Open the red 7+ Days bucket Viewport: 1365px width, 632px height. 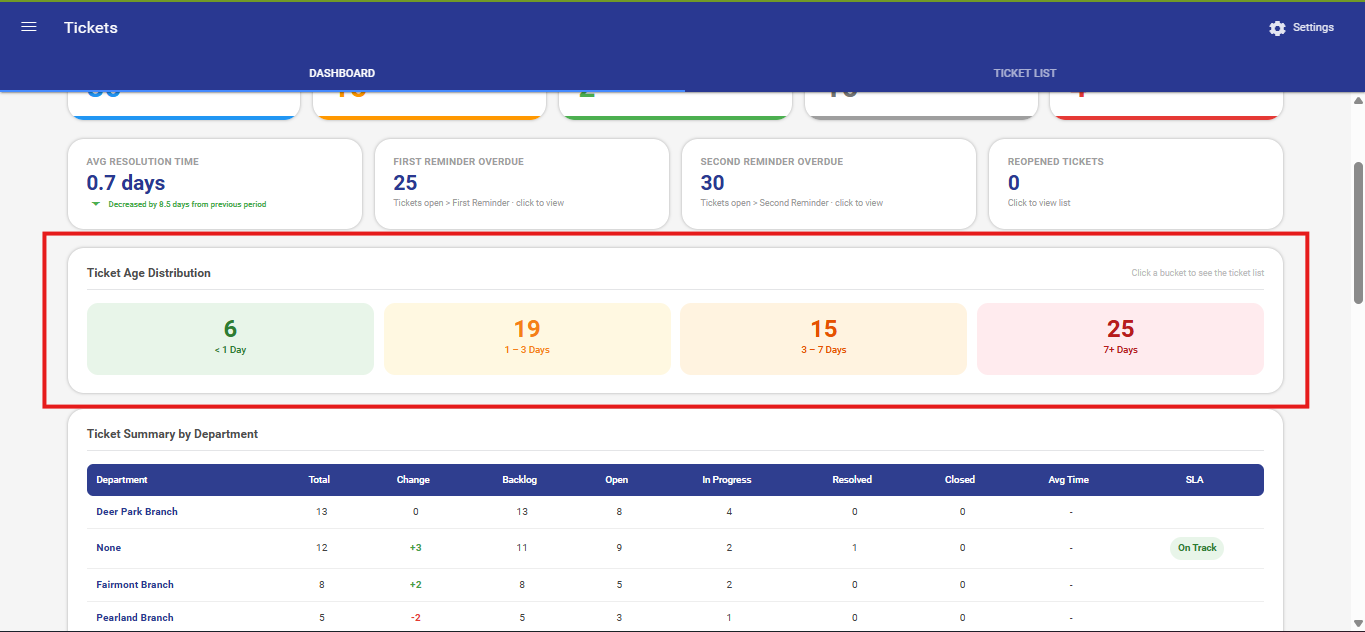1120,339
